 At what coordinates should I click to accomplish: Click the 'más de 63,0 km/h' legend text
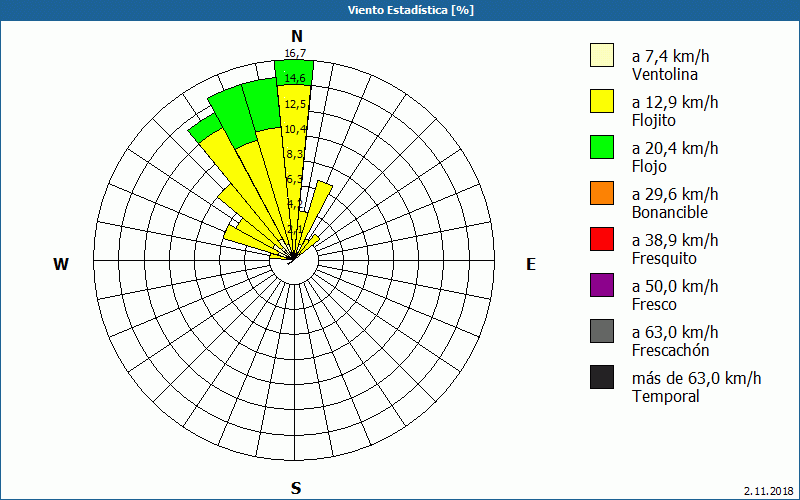coord(696,378)
